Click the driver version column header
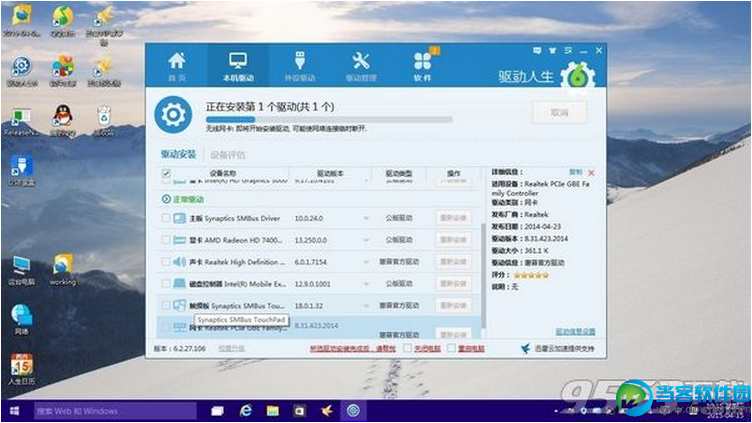The image size is (752, 423). point(330,173)
